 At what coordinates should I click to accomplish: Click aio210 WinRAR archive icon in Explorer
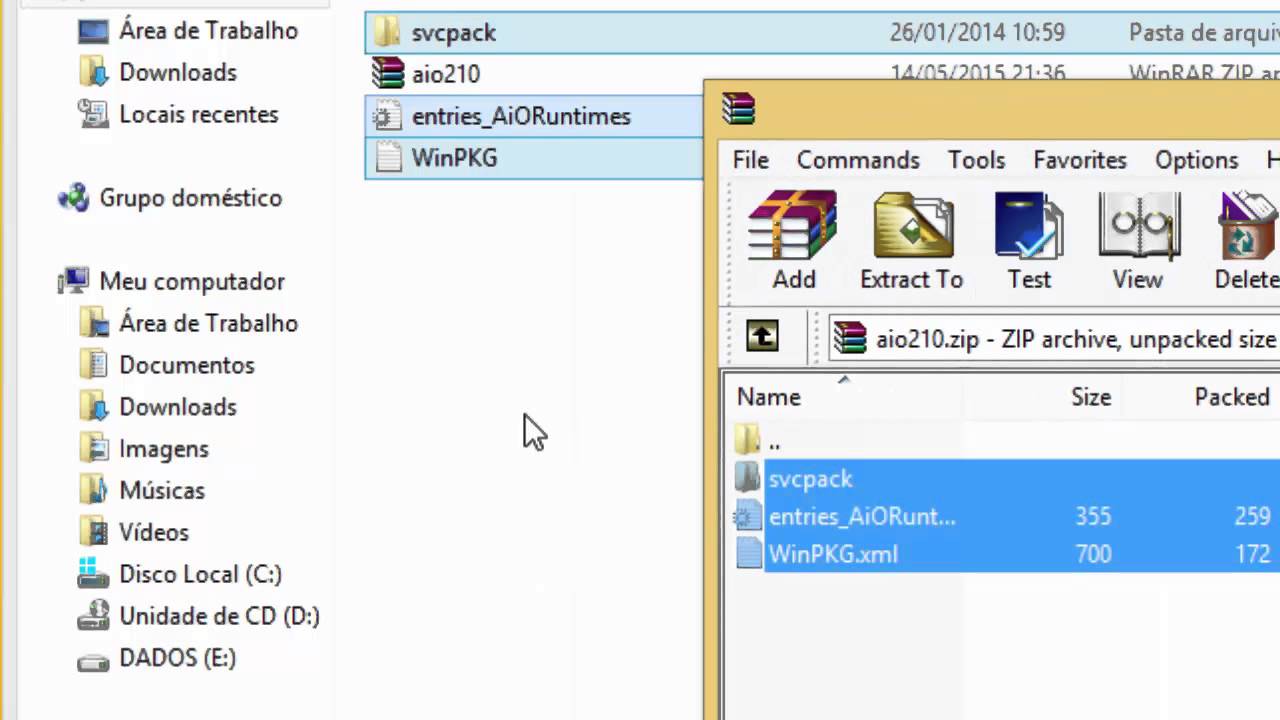387,74
